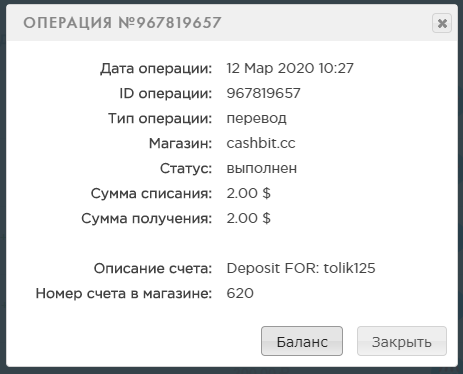
Task: Click the Статус label
Action: 186,168
